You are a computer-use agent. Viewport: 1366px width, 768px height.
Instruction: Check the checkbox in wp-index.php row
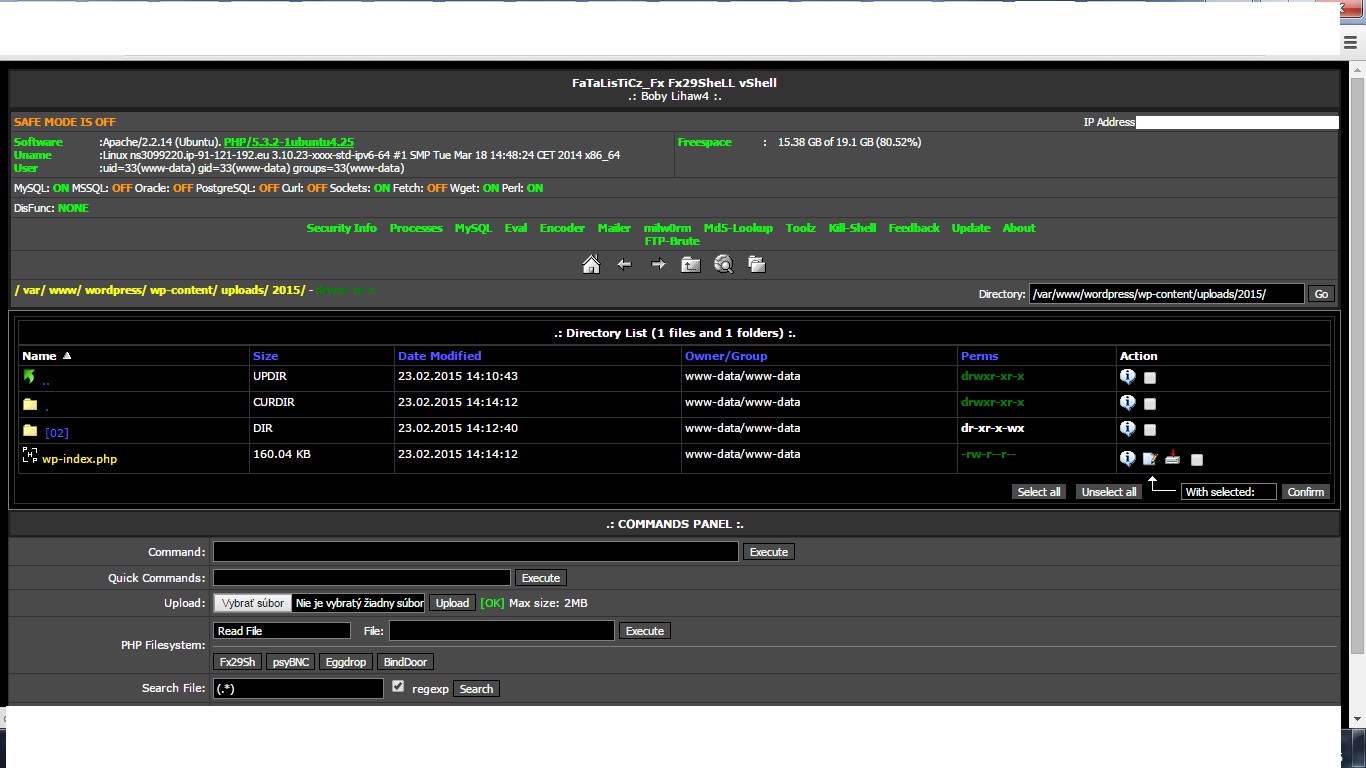click(x=1197, y=460)
